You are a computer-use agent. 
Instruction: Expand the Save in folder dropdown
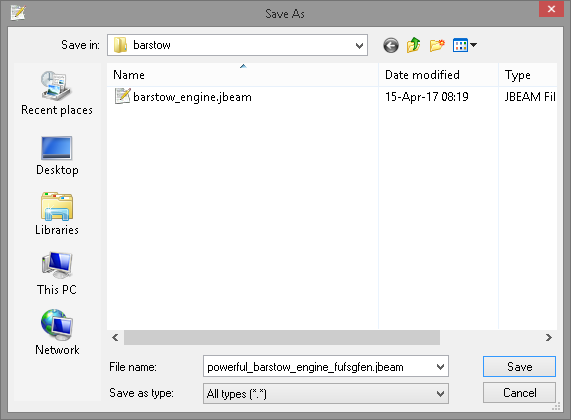[359, 46]
